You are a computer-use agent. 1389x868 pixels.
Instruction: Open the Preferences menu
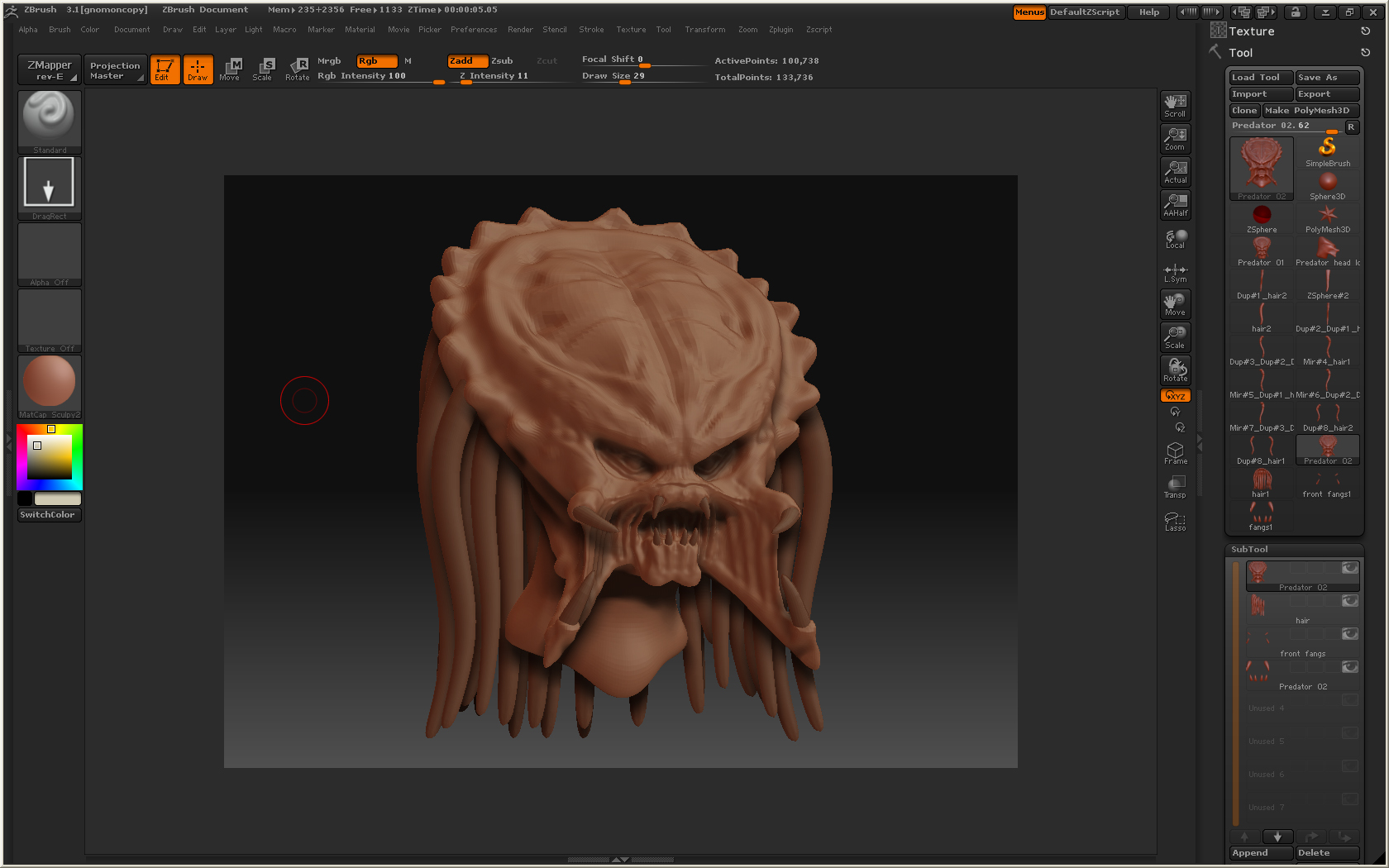tap(473, 30)
